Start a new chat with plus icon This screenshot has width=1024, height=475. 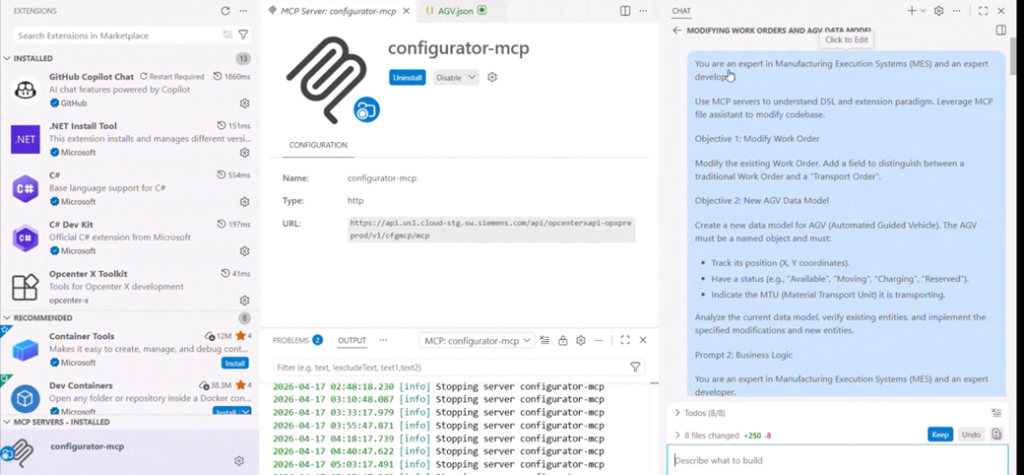pos(912,11)
